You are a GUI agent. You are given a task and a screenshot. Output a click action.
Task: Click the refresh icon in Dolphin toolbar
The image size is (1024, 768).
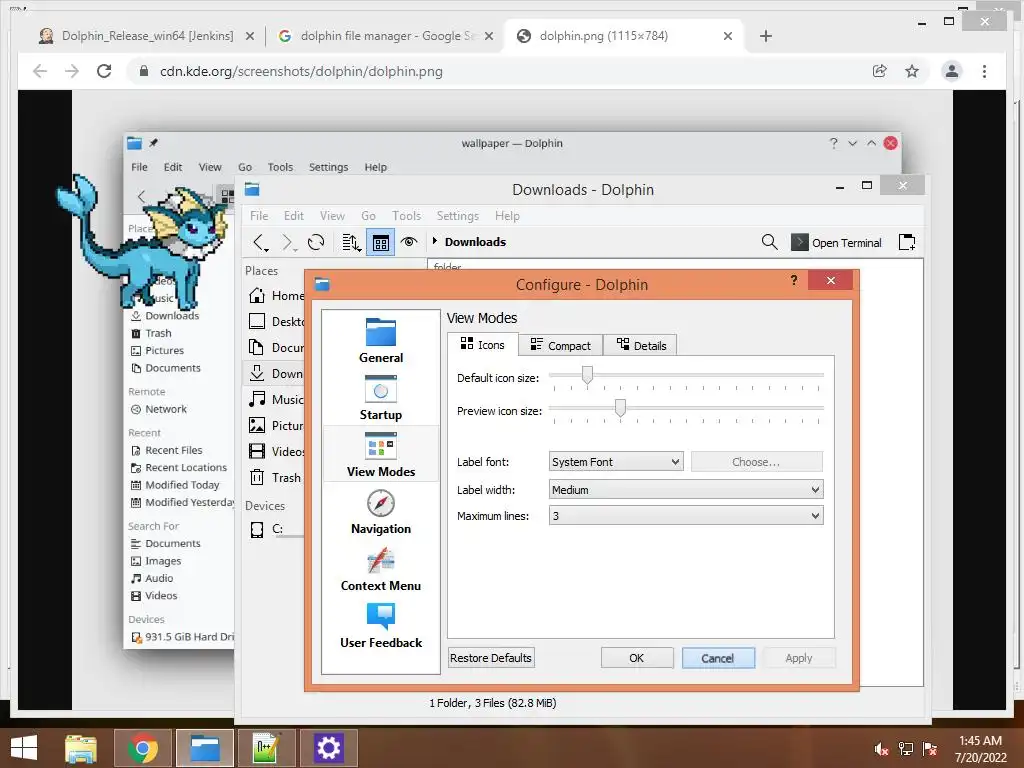tap(316, 242)
